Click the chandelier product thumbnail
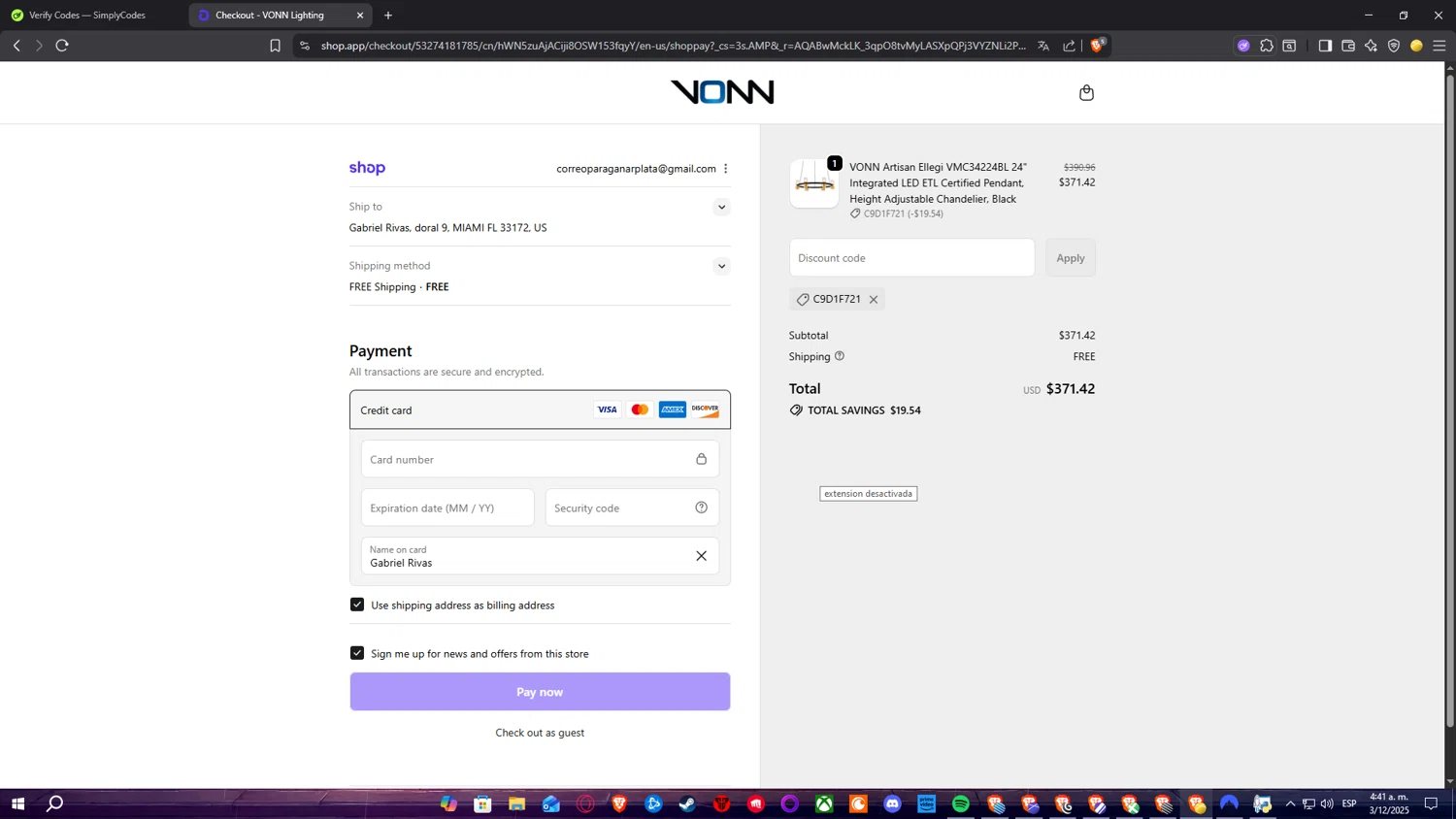Viewport: 1456px width, 819px height. pos(814,183)
